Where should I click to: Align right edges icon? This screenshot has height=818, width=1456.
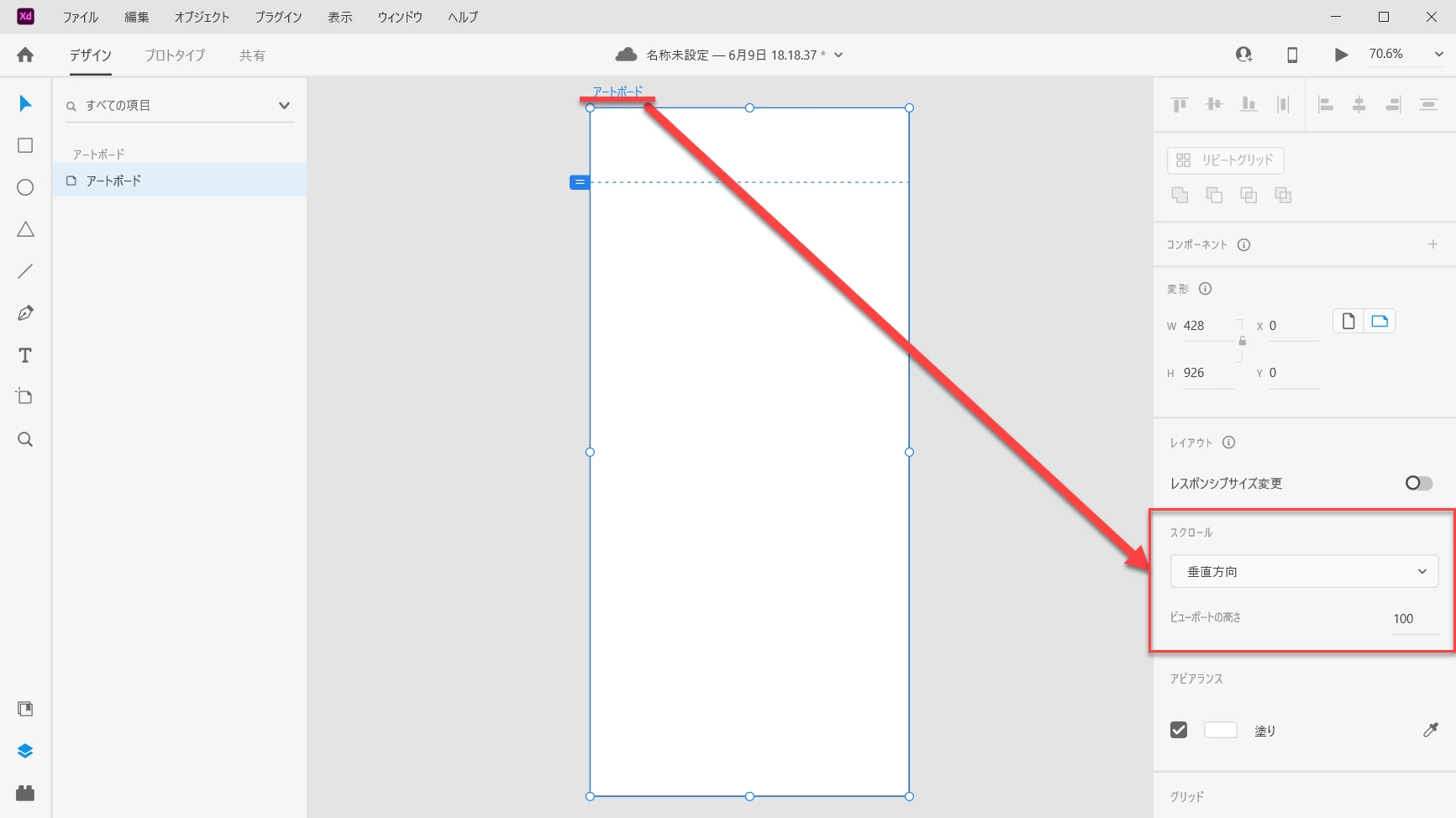pyautogui.click(x=1393, y=104)
